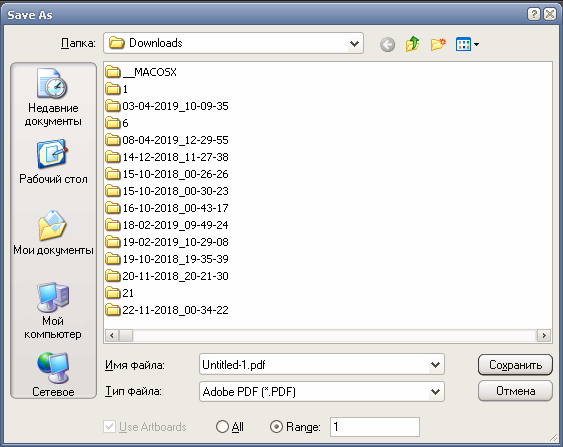563x447 pixels.
Task: Select the folder named 21
Action: tap(120, 293)
